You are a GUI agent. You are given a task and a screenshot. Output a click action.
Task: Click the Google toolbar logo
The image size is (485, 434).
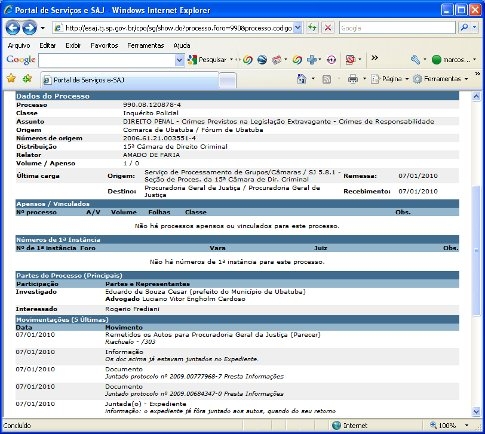(21, 60)
